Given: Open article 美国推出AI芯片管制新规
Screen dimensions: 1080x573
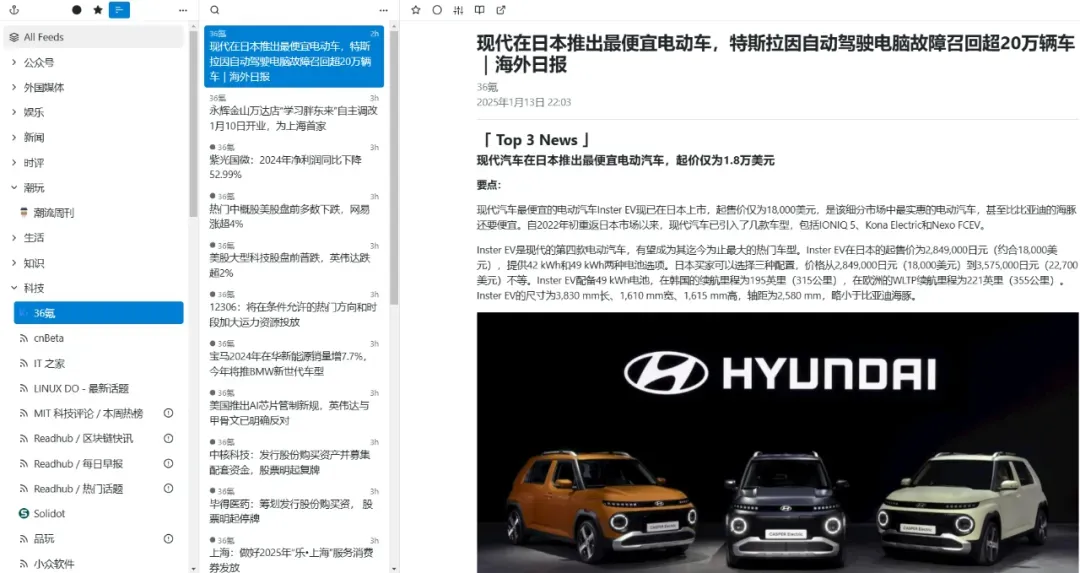Looking at the screenshot, I should coord(294,408).
